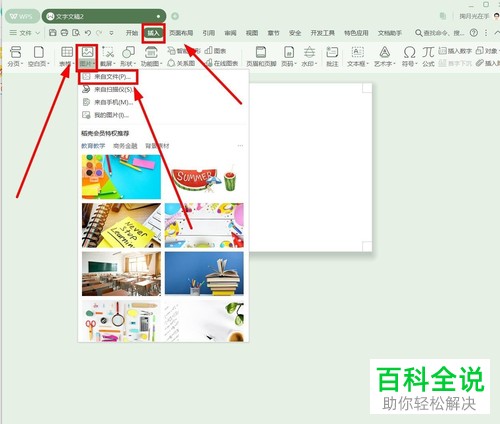Click the 形状 shapes icon
This screenshot has height=424, width=500.
128,52
